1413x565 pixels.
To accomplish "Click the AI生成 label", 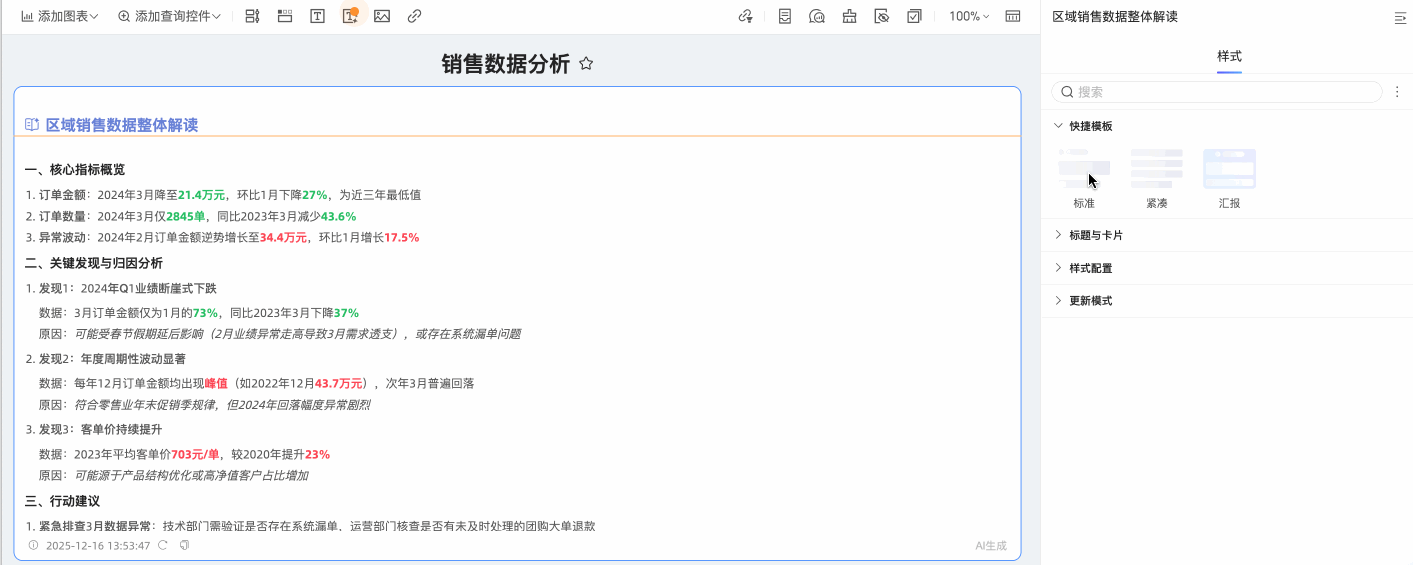I will pos(991,546).
